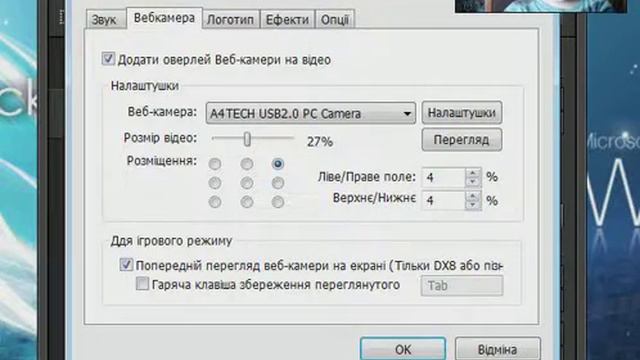The width and height of the screenshot is (640, 360).
Task: Select bottom-left placement radio button
Action: [215, 202]
